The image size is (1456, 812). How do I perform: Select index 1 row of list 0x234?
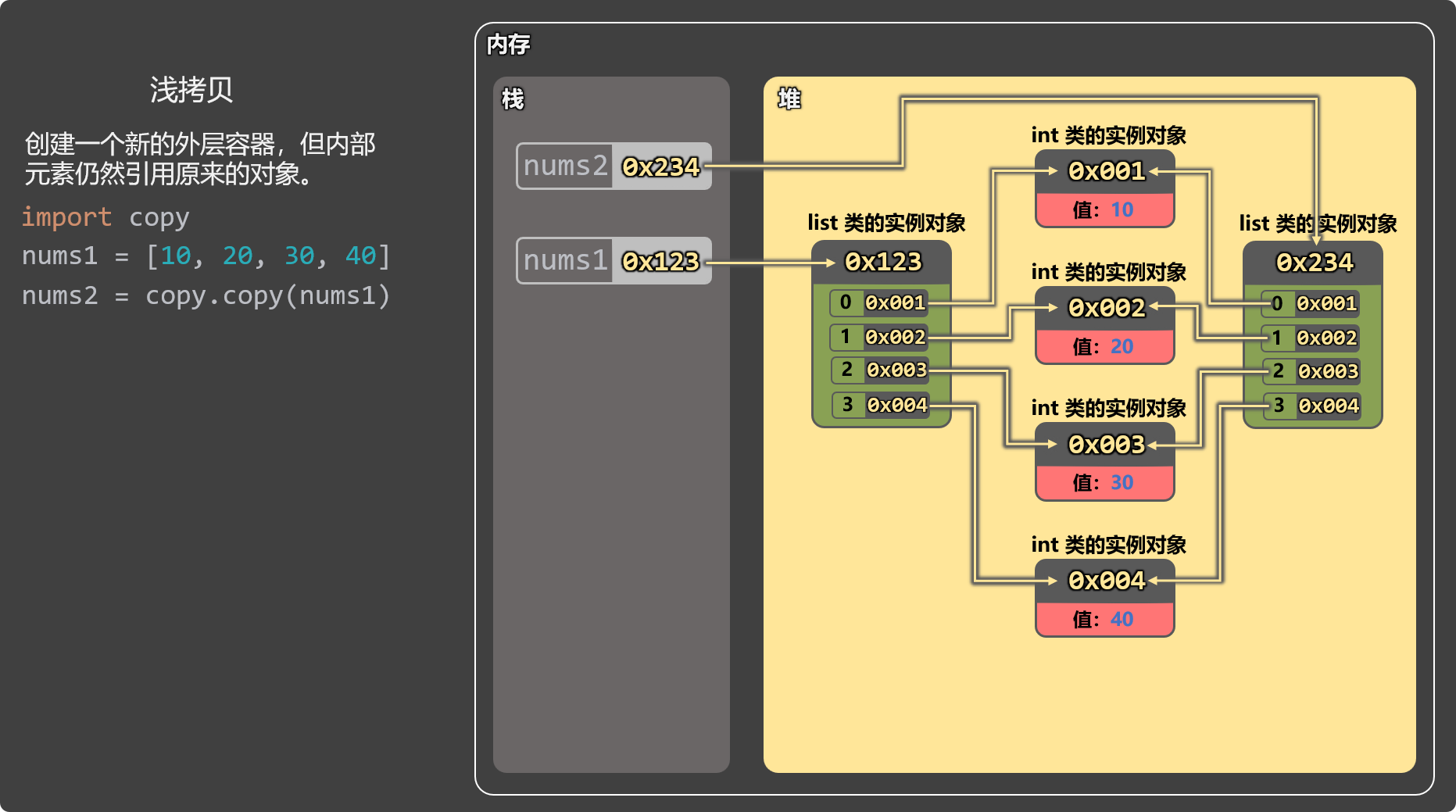click(x=1311, y=338)
